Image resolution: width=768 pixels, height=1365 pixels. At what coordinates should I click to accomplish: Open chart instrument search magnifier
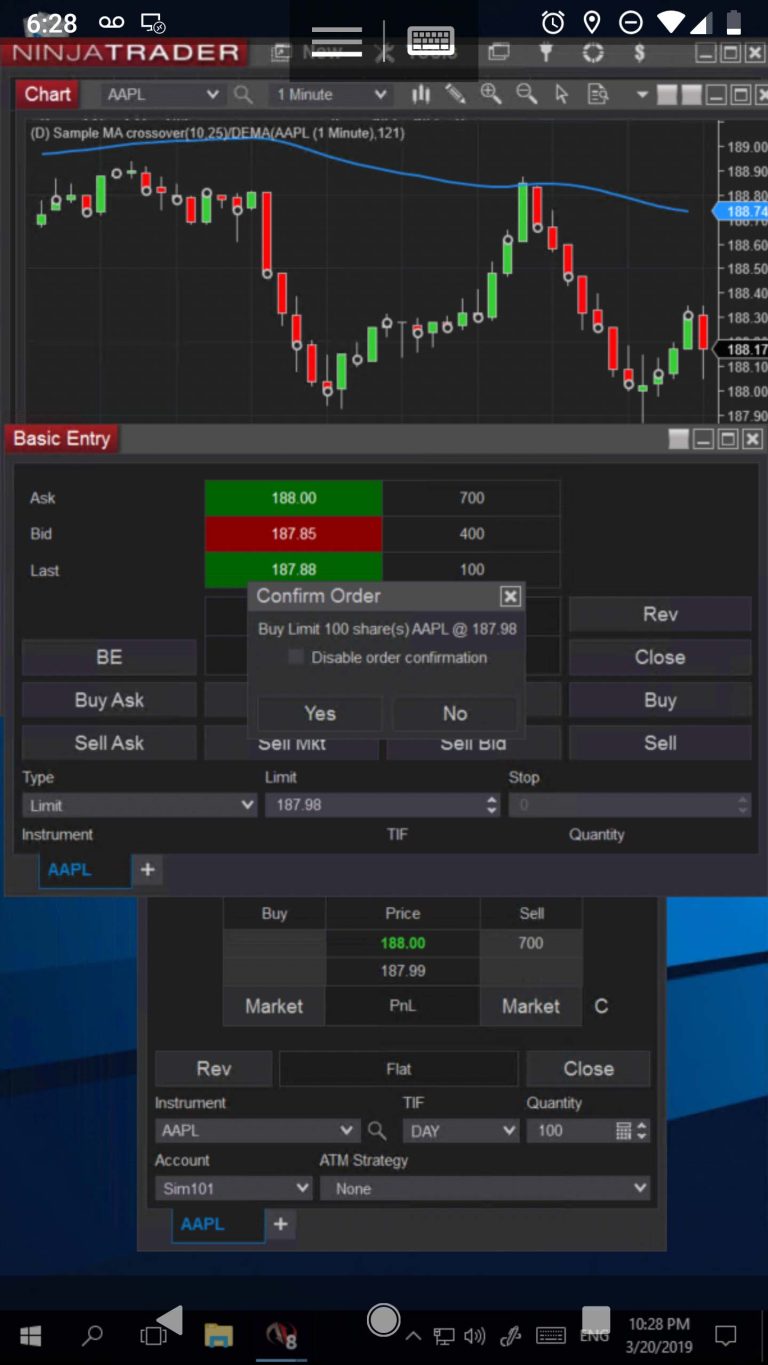243,94
